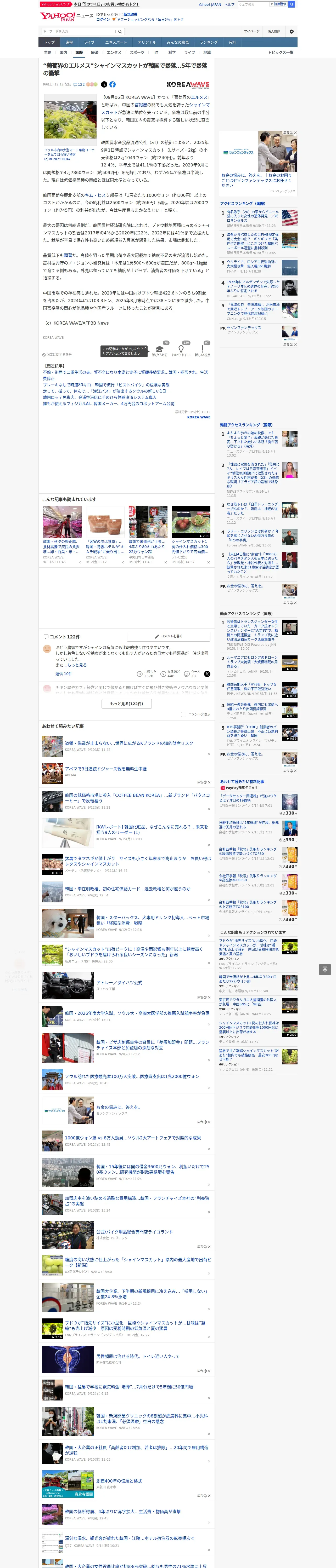Click the first commenter's avatar

tap(47, 649)
